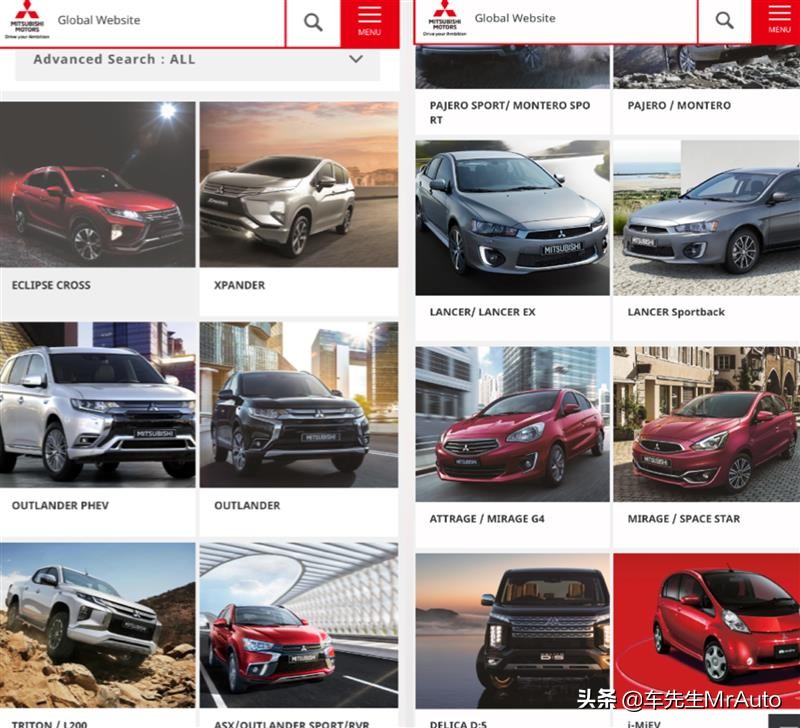Click Global Website text in the left header
This screenshot has height=728, width=800.
click(x=99, y=20)
